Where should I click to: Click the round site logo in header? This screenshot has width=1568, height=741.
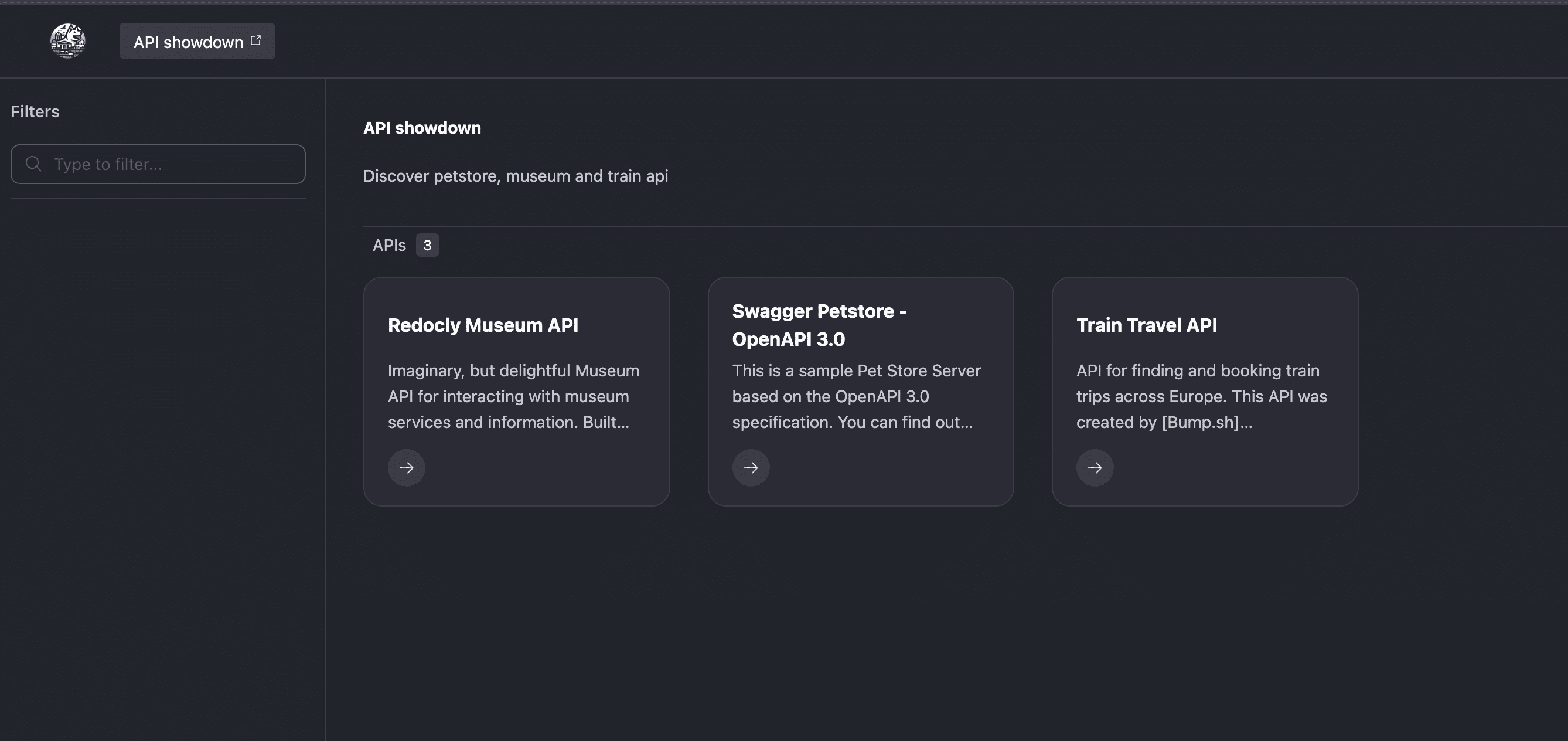click(x=67, y=41)
